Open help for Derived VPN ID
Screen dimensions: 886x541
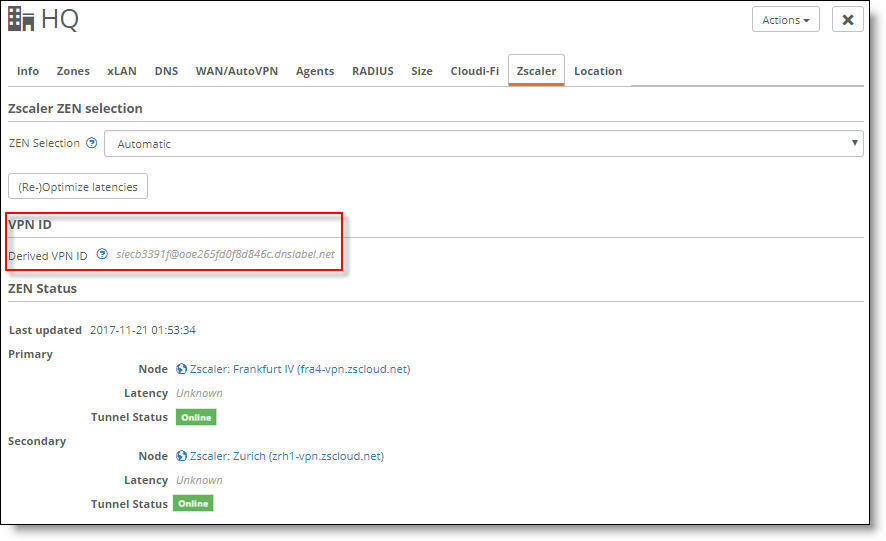[102, 254]
